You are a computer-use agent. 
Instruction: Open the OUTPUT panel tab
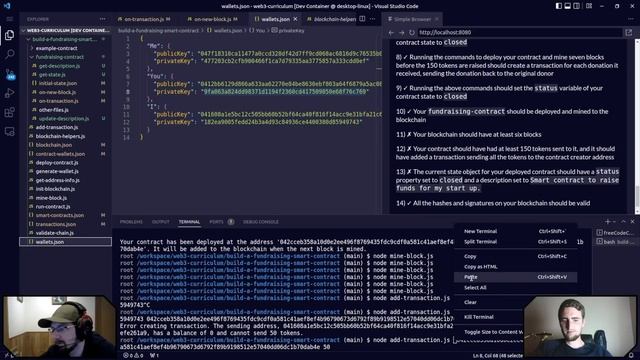click(x=160, y=222)
